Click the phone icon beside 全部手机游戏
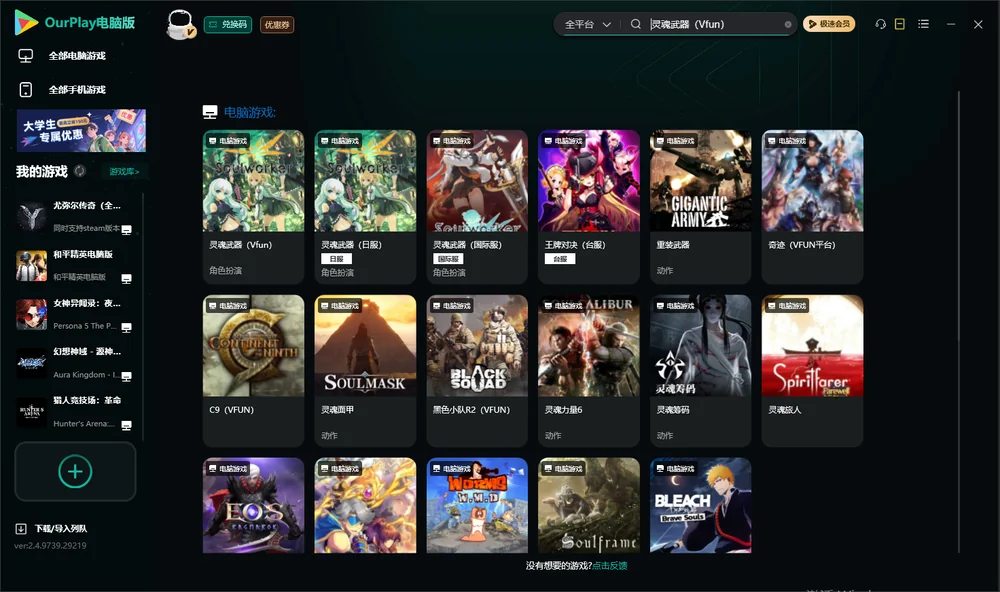The height and width of the screenshot is (592, 1000). tap(26, 90)
